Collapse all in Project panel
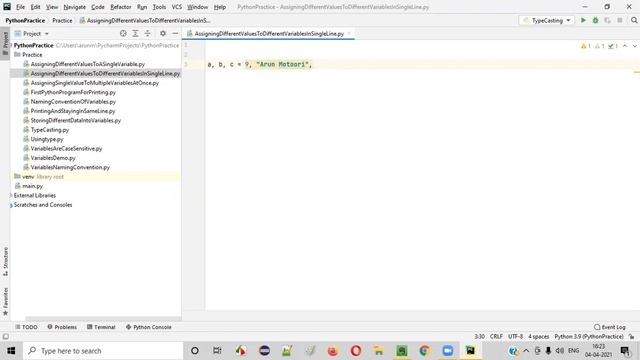The image size is (640, 360). pyautogui.click(x=147, y=33)
